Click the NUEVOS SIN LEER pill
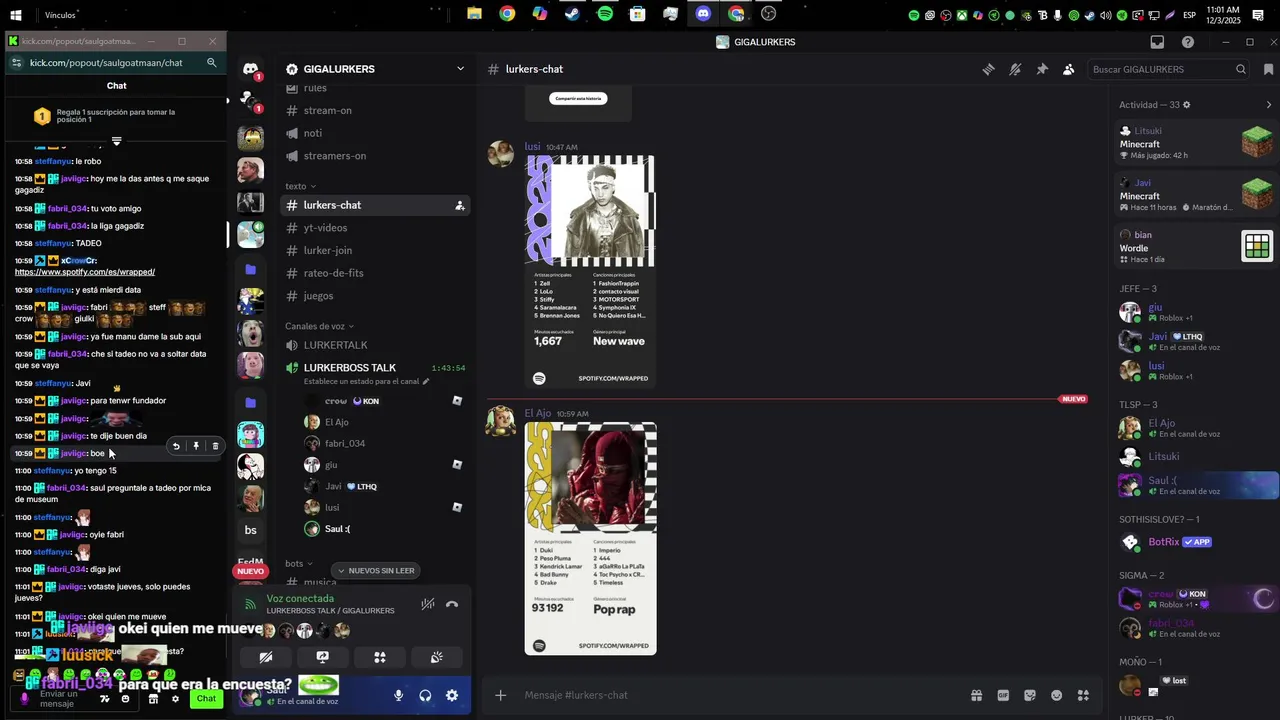This screenshot has height=720, width=1280. coord(376,571)
